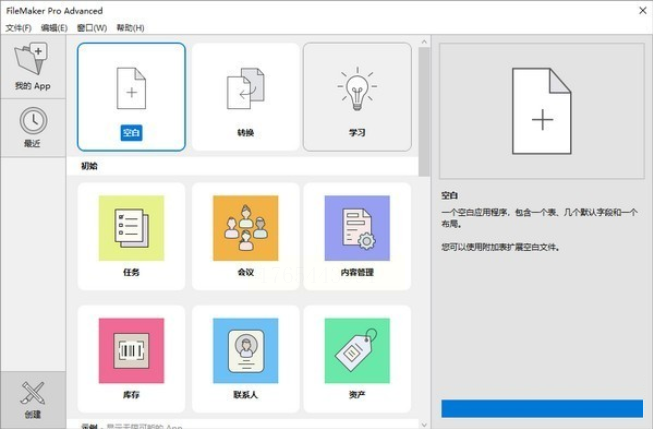Image resolution: width=653 pixels, height=429 pixels.
Task: Click the scrollbar down arrow in template list
Action: 424,425
